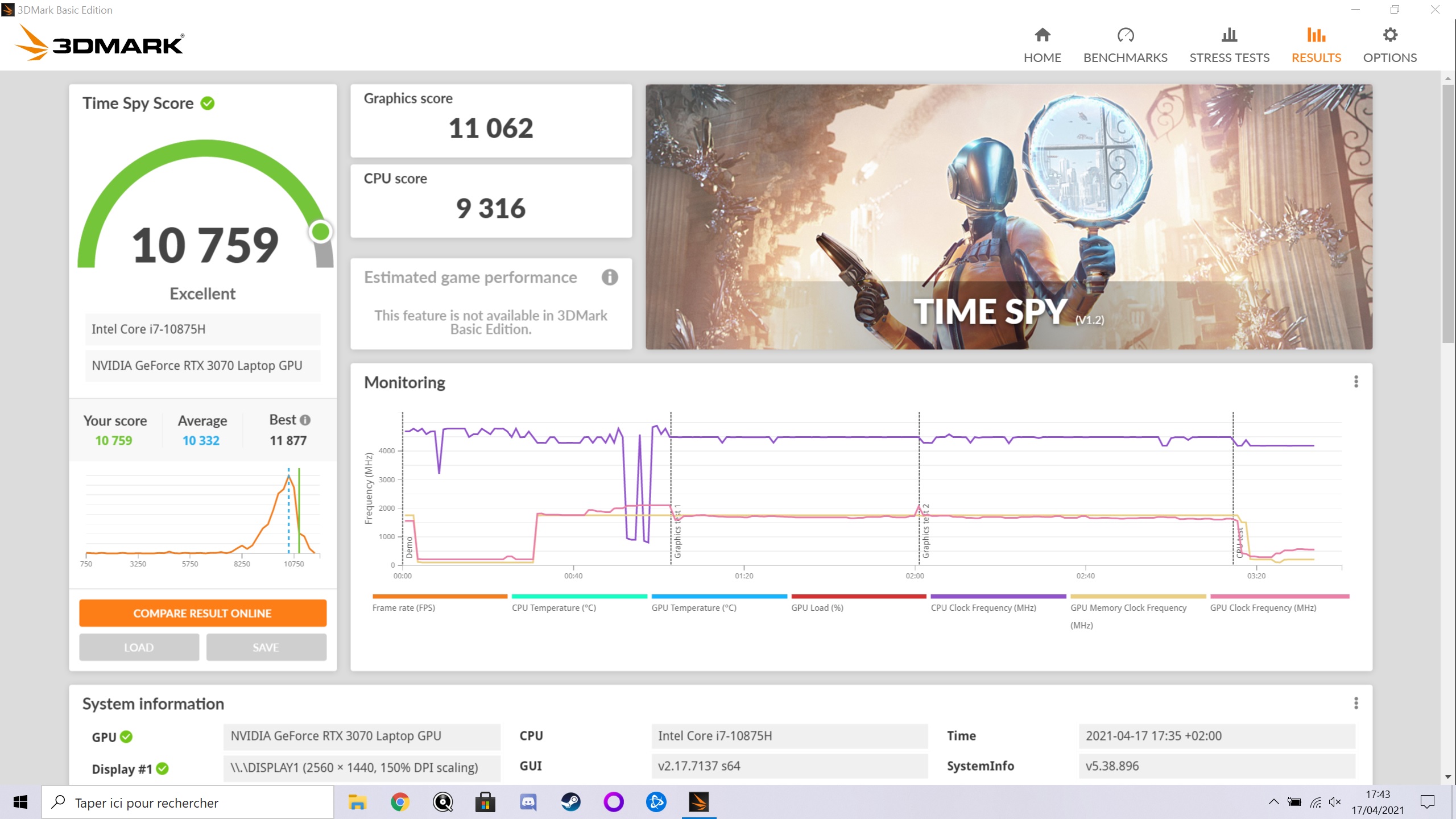The width and height of the screenshot is (1456, 819).
Task: Click System information options menu icon
Action: click(1356, 703)
